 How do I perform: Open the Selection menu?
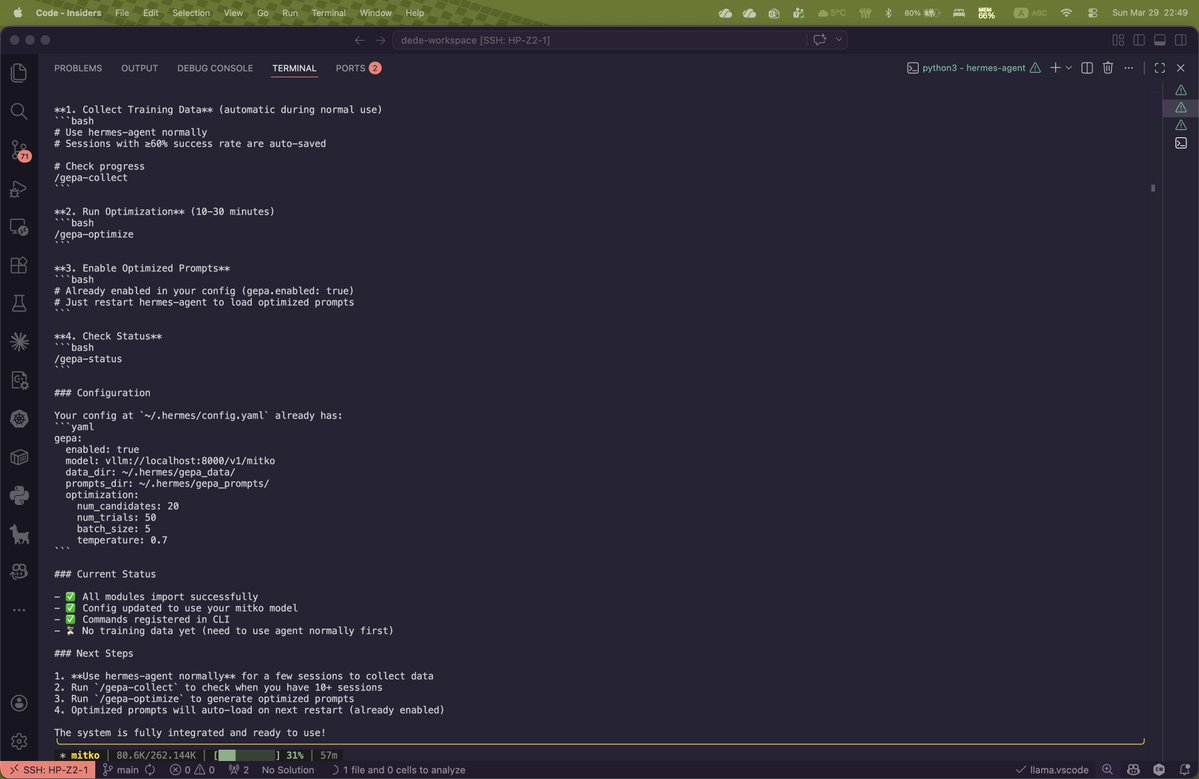click(x=190, y=13)
